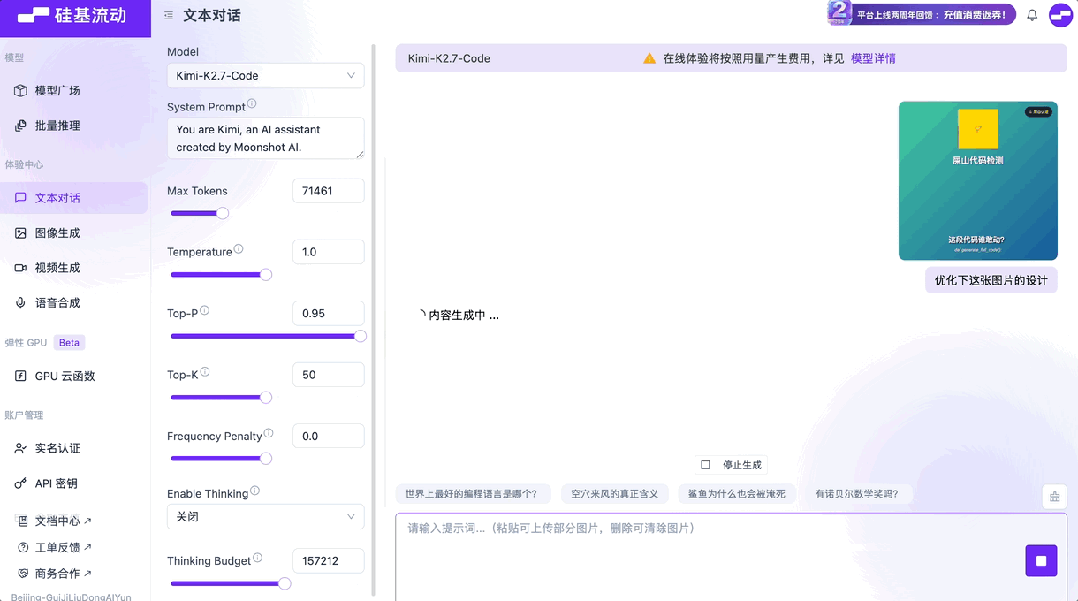
Task: Click the Max Tokens slider handle
Action: [222, 213]
